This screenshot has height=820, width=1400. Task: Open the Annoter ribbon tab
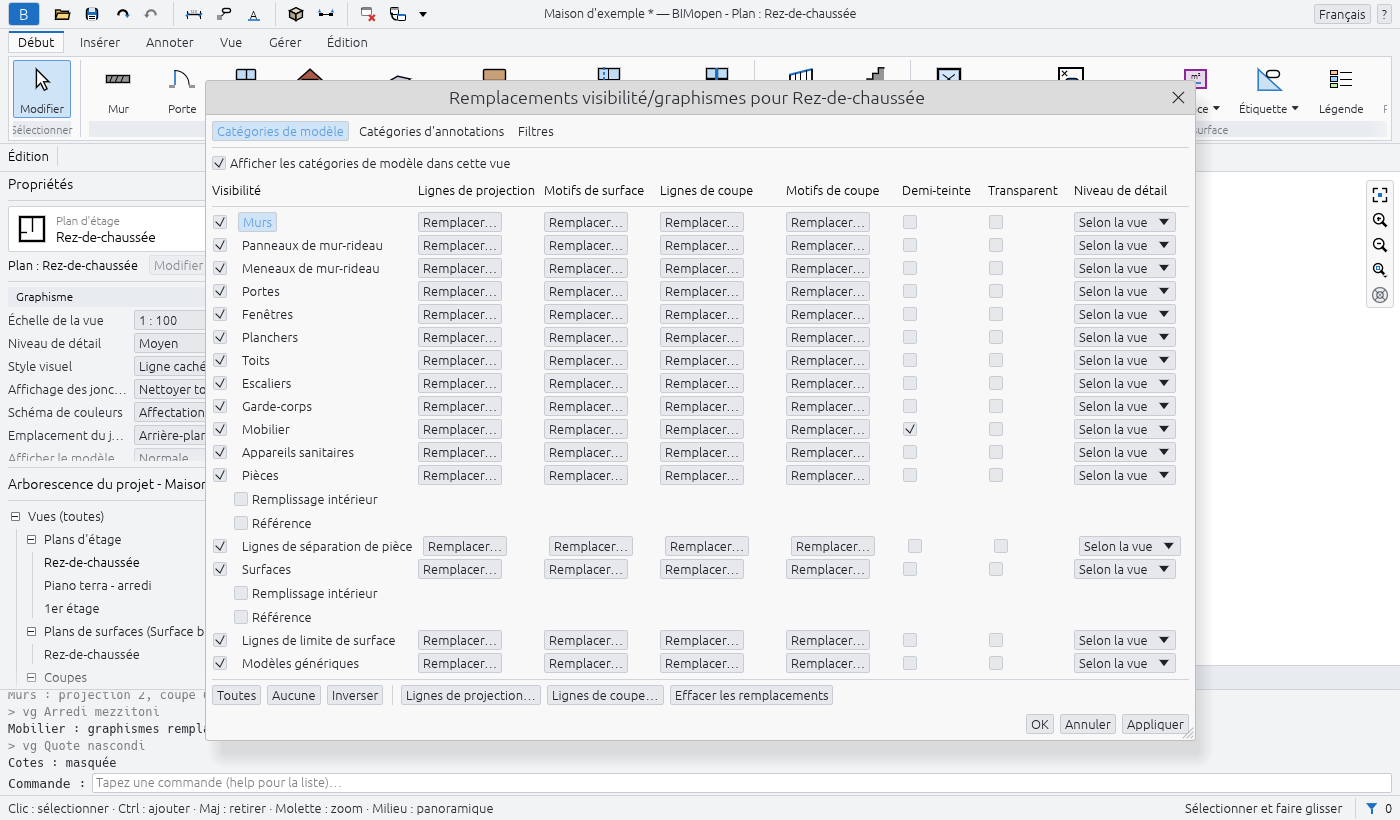coord(170,43)
